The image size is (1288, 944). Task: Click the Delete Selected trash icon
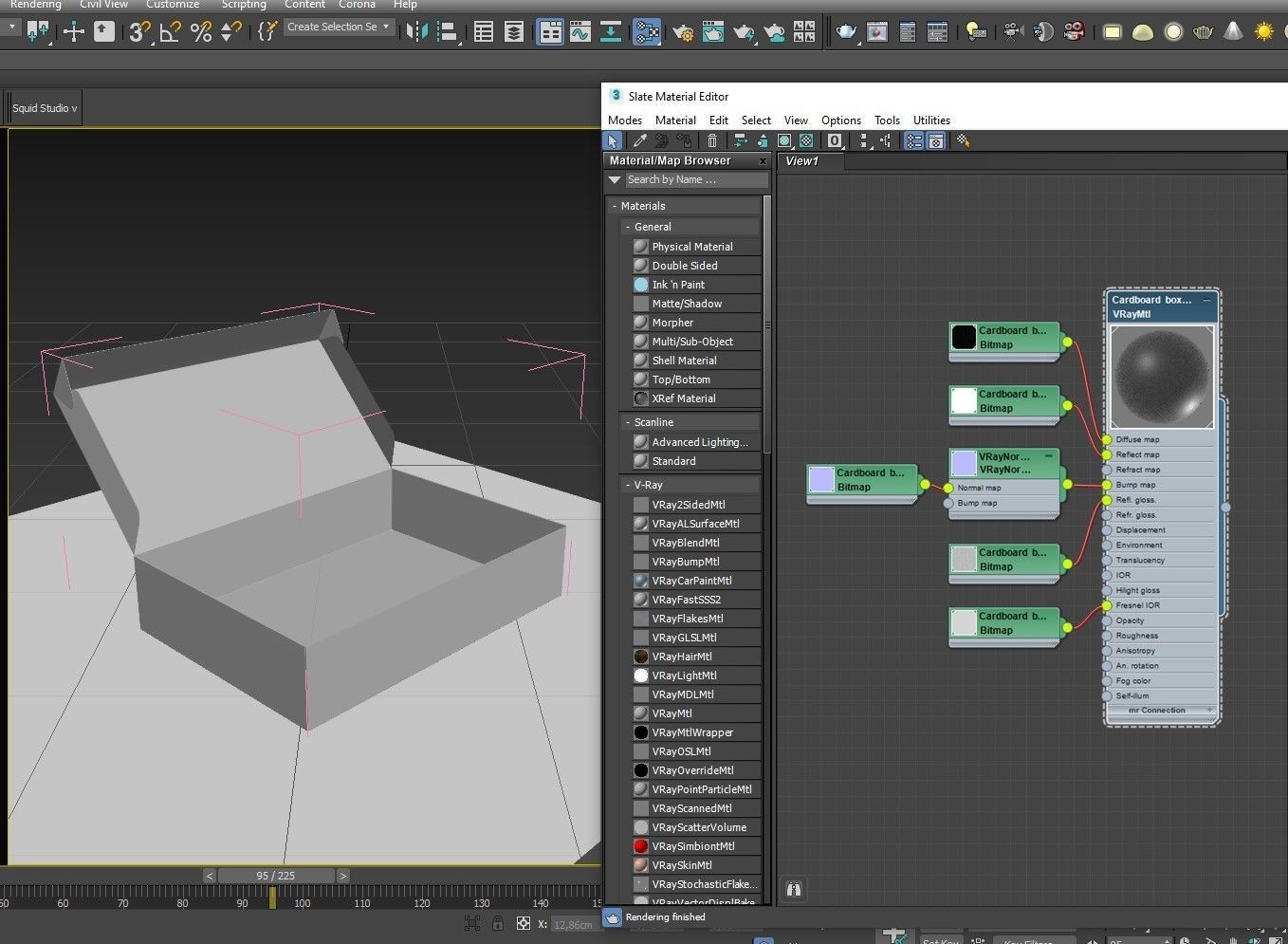click(x=712, y=140)
